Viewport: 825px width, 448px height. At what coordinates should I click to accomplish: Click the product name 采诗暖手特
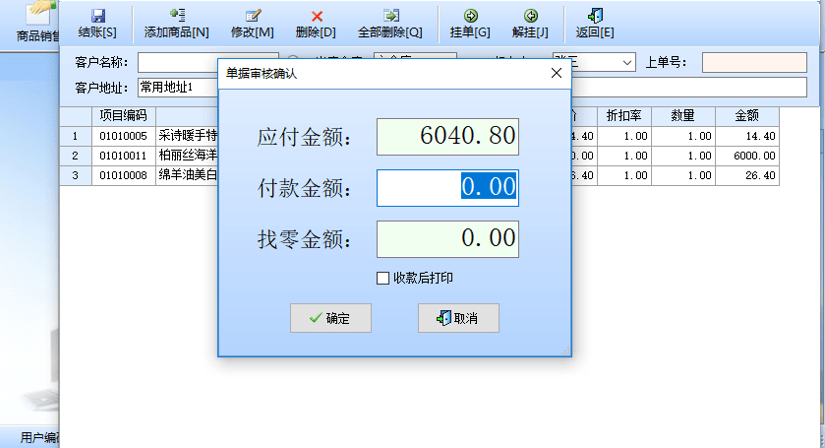click(187, 136)
